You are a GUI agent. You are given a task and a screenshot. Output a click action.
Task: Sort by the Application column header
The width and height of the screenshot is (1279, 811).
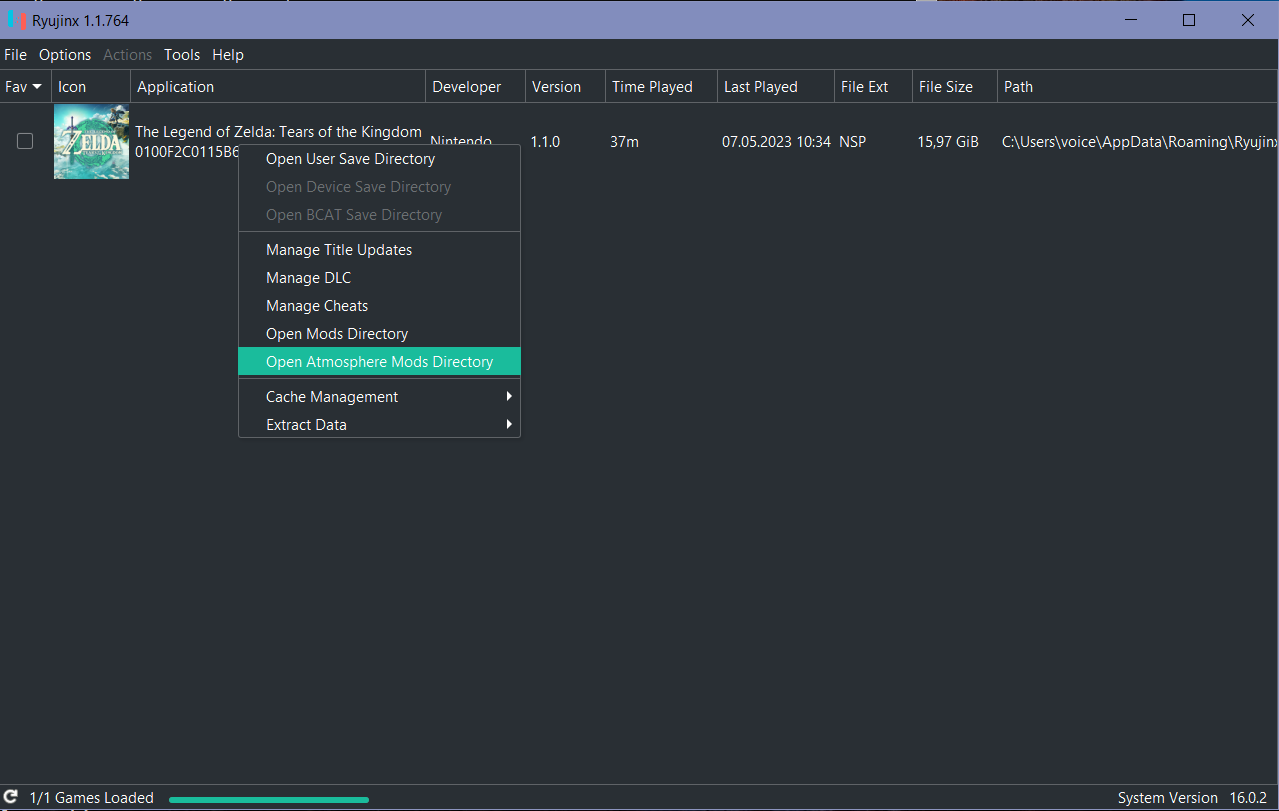(x=278, y=87)
